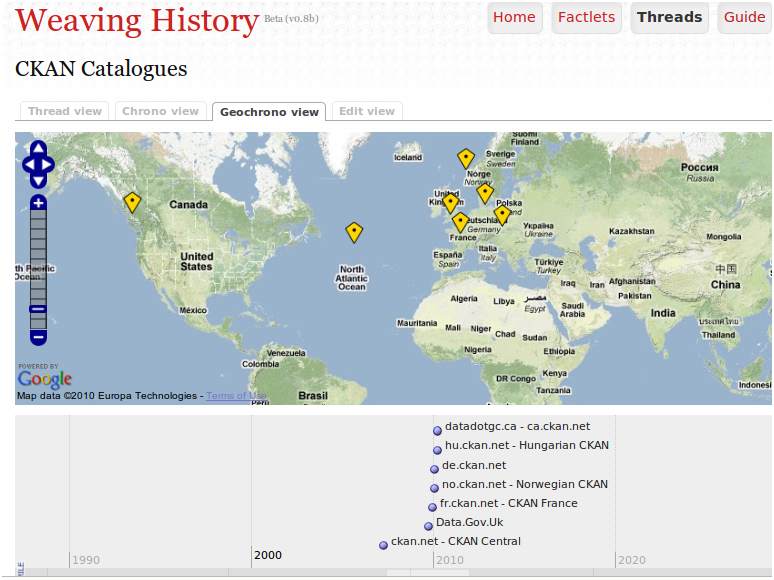Select the marker near Poland/Hungary
Screen dimensions: 774x580
(502, 216)
